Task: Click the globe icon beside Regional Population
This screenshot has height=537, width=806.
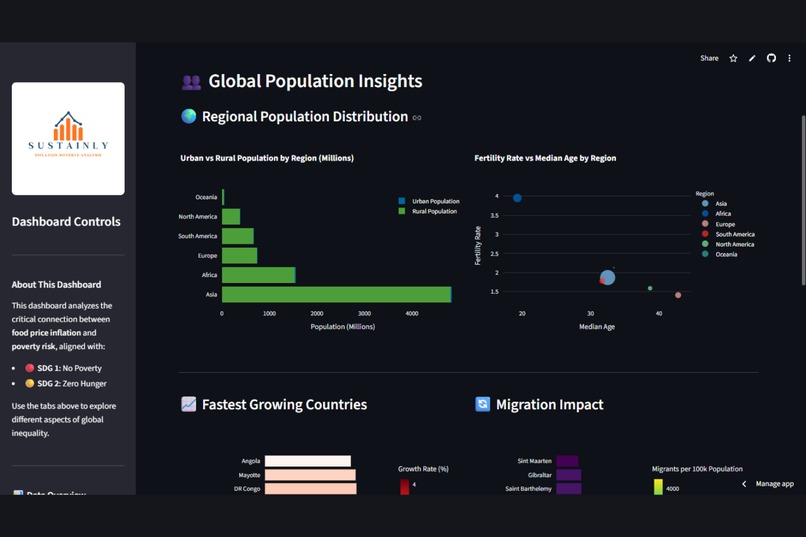Action: point(189,116)
